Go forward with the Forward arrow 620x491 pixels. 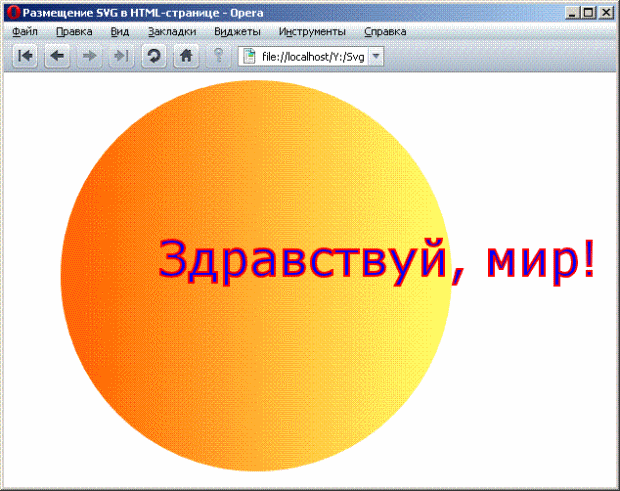(89, 56)
